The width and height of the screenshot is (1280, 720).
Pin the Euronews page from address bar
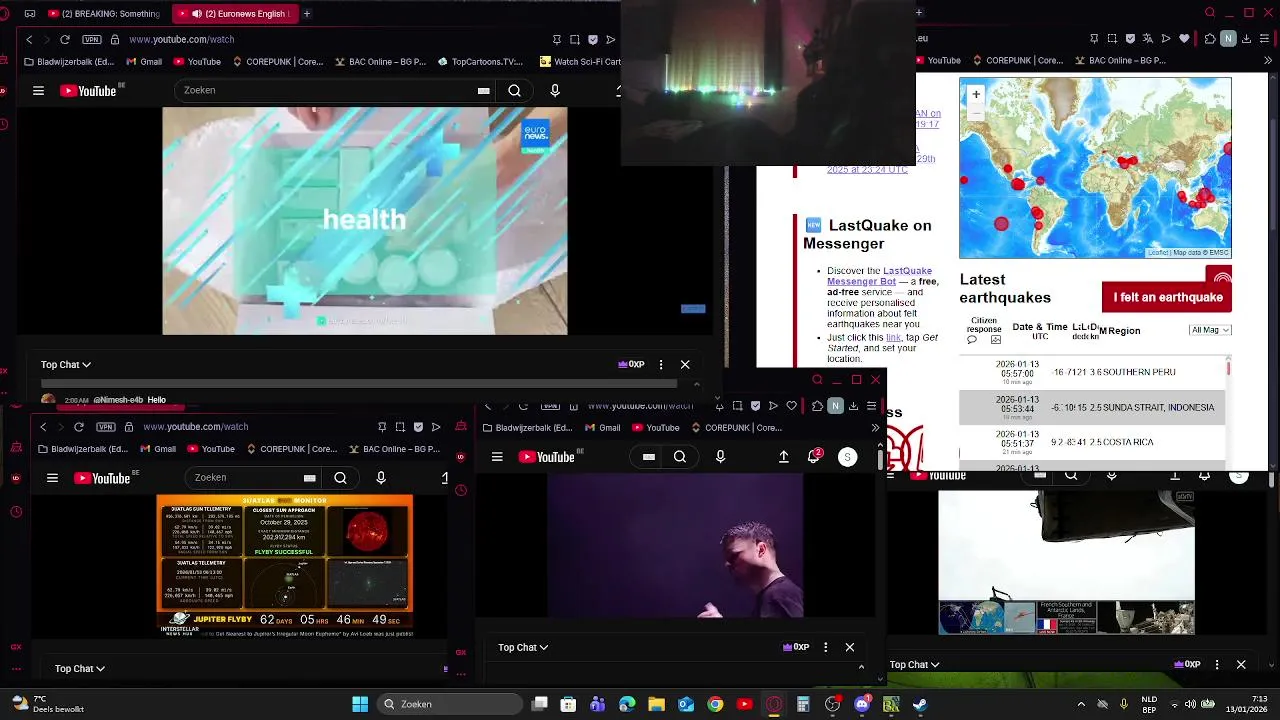(557, 39)
